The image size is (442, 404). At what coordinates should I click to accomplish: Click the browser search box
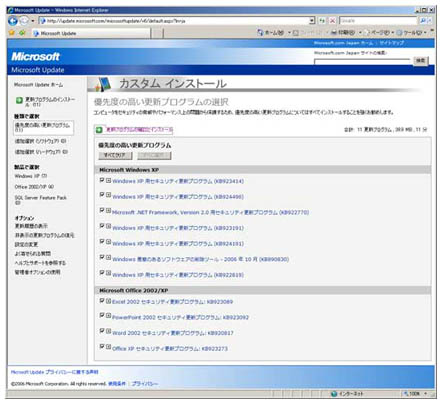click(x=378, y=21)
